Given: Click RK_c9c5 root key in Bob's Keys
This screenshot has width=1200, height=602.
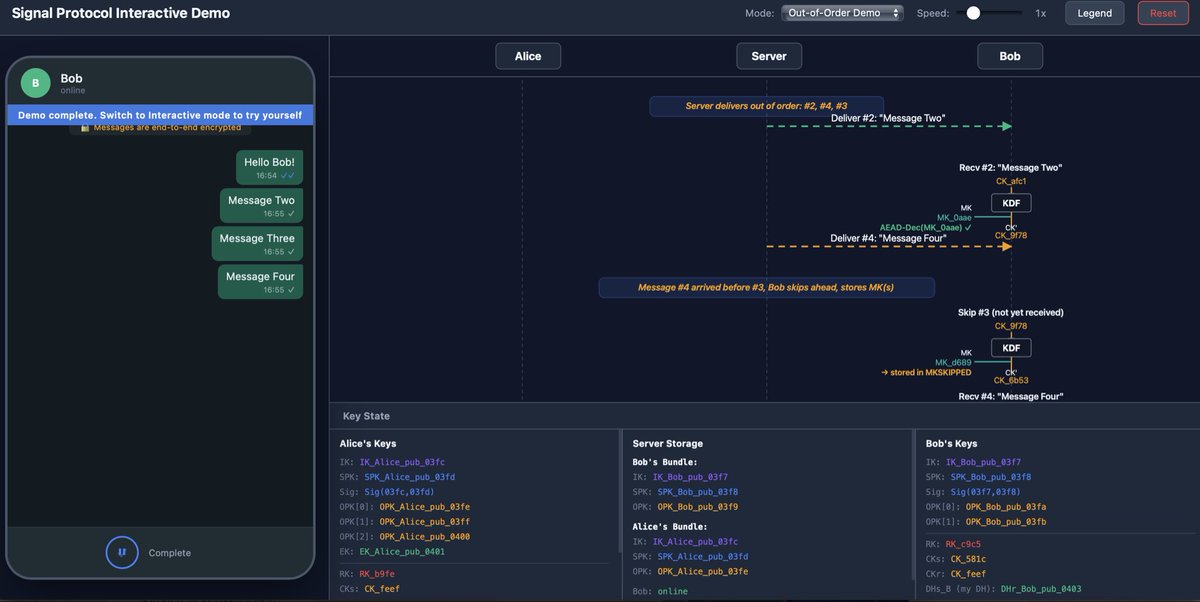Looking at the screenshot, I should point(963,544).
